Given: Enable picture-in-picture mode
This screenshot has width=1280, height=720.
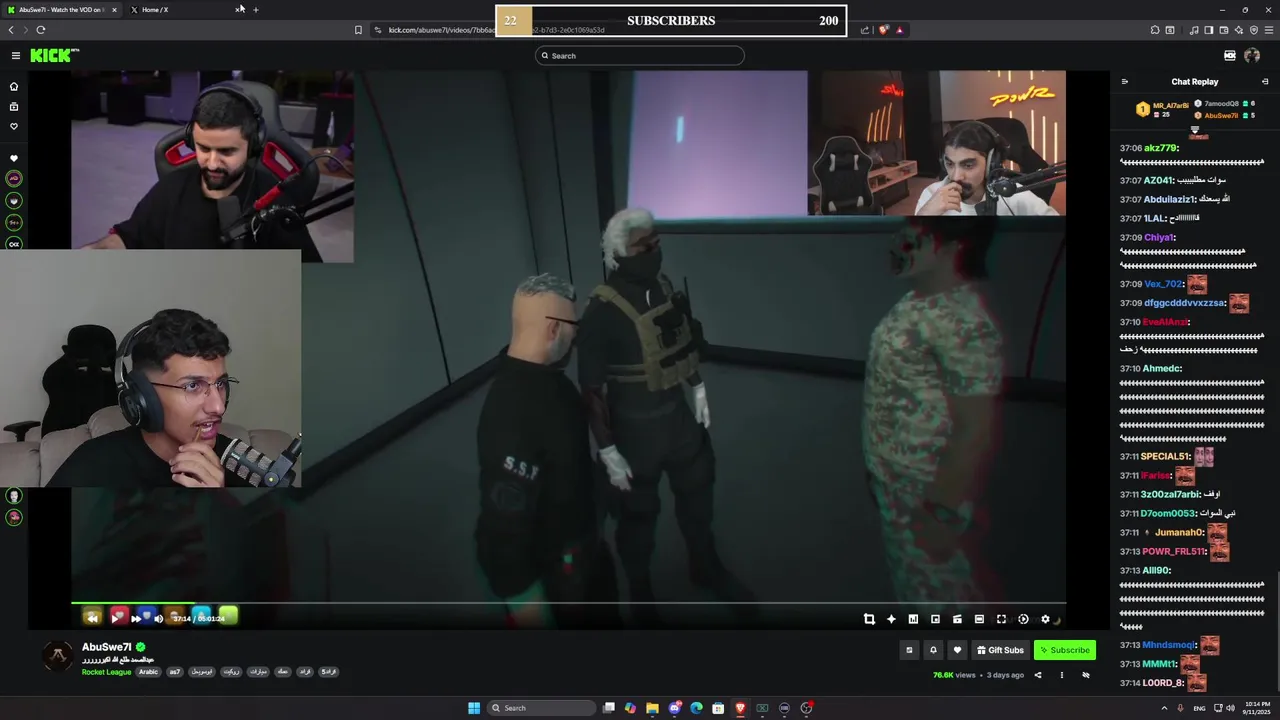Looking at the screenshot, I should click(x=935, y=619).
